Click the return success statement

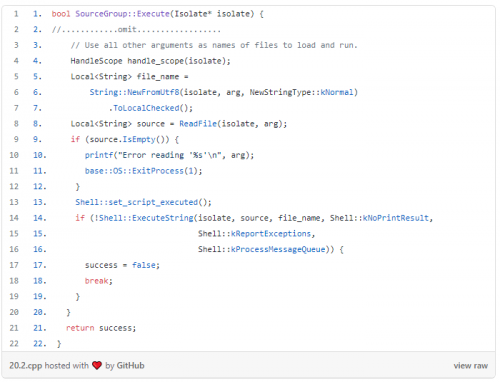[x=101, y=328]
